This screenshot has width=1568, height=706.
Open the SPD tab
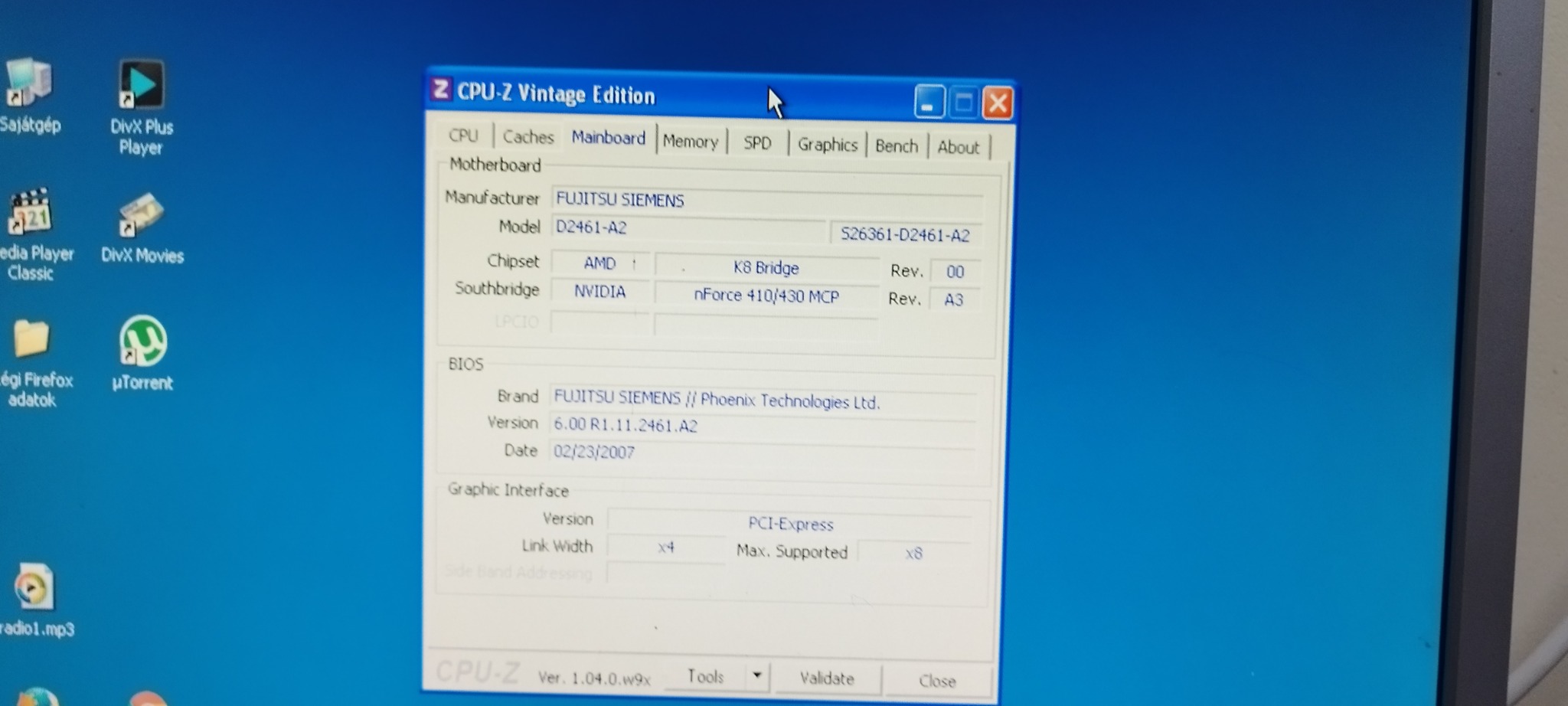[x=757, y=143]
